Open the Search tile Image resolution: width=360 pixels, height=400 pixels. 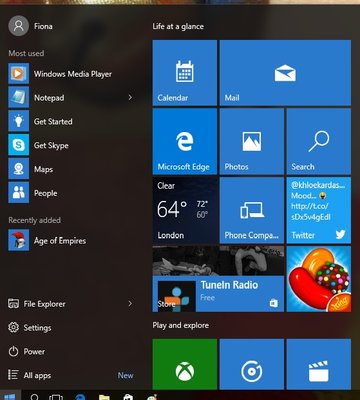coord(319,141)
